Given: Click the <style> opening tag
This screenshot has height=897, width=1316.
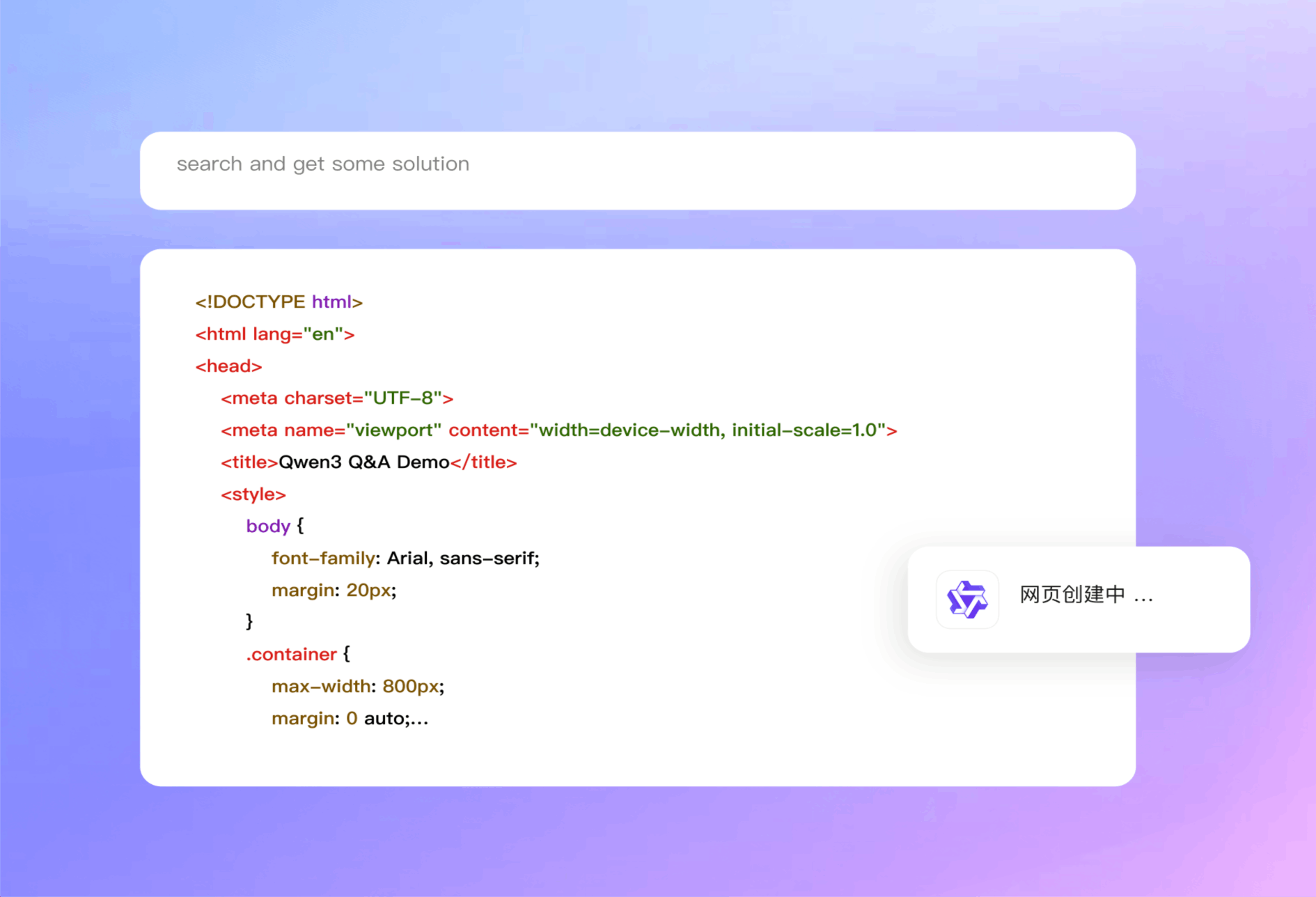Looking at the screenshot, I should click(253, 494).
